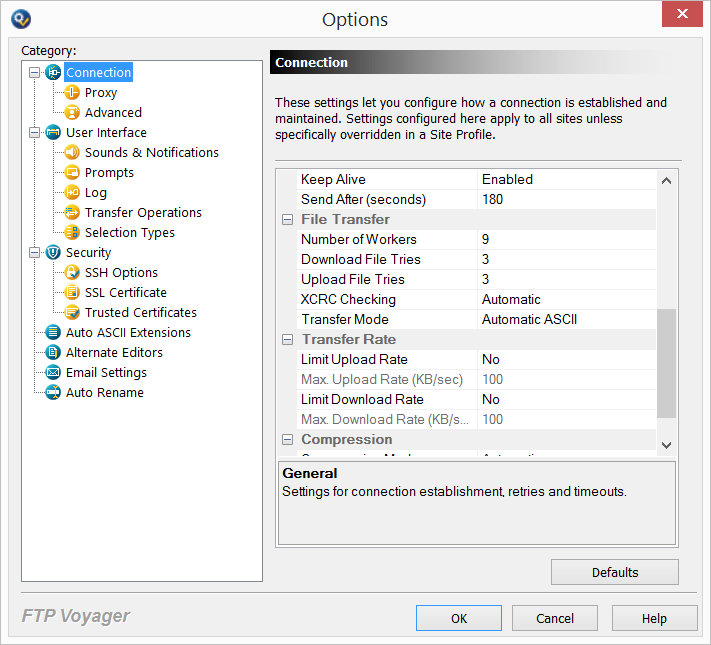The height and width of the screenshot is (645, 711).
Task: Toggle the Limit Download Rate value
Action: tap(567, 400)
